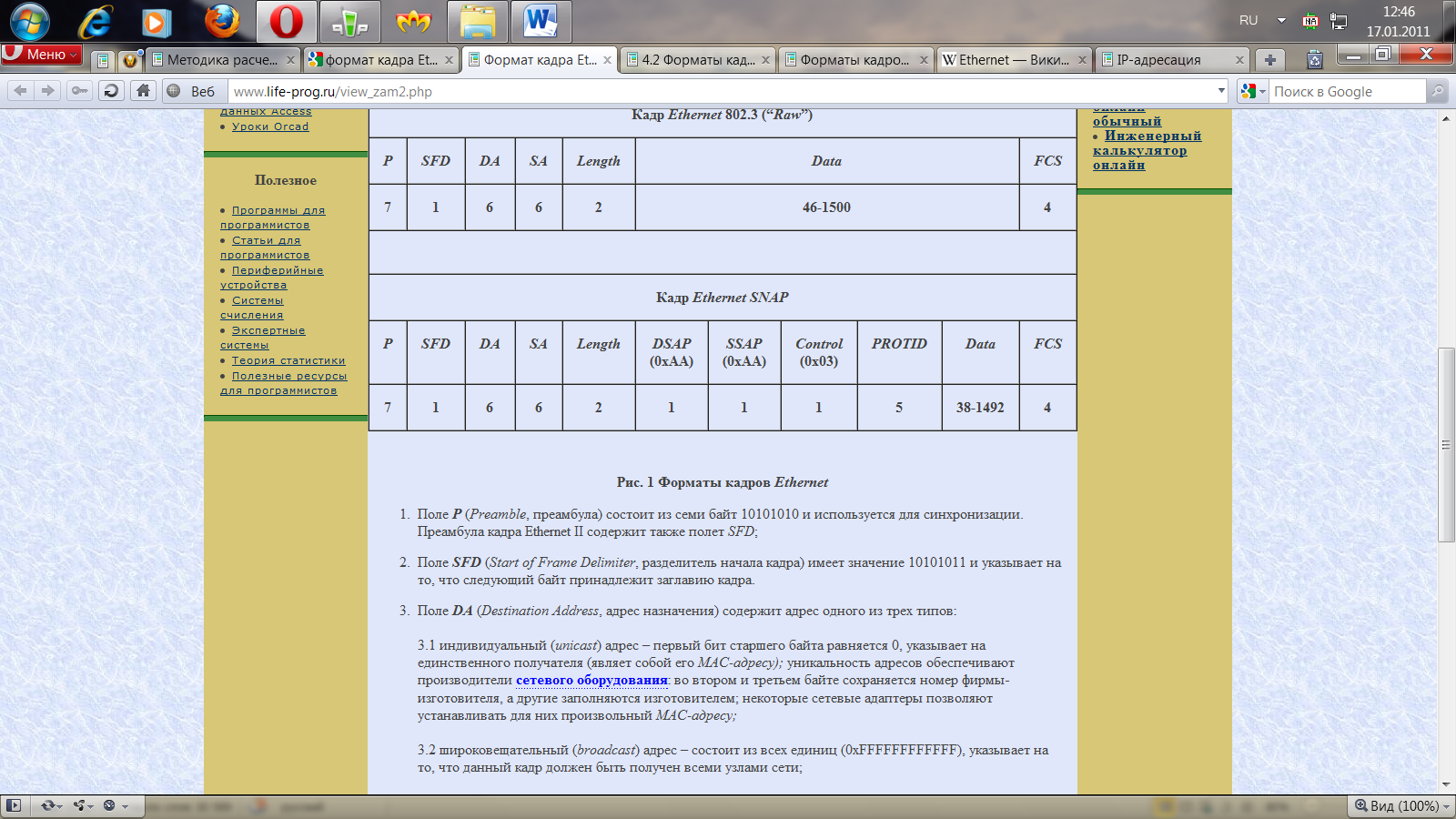Click the 'PROTID' header cell
Screen dimensions: 1456x819
pos(899,352)
